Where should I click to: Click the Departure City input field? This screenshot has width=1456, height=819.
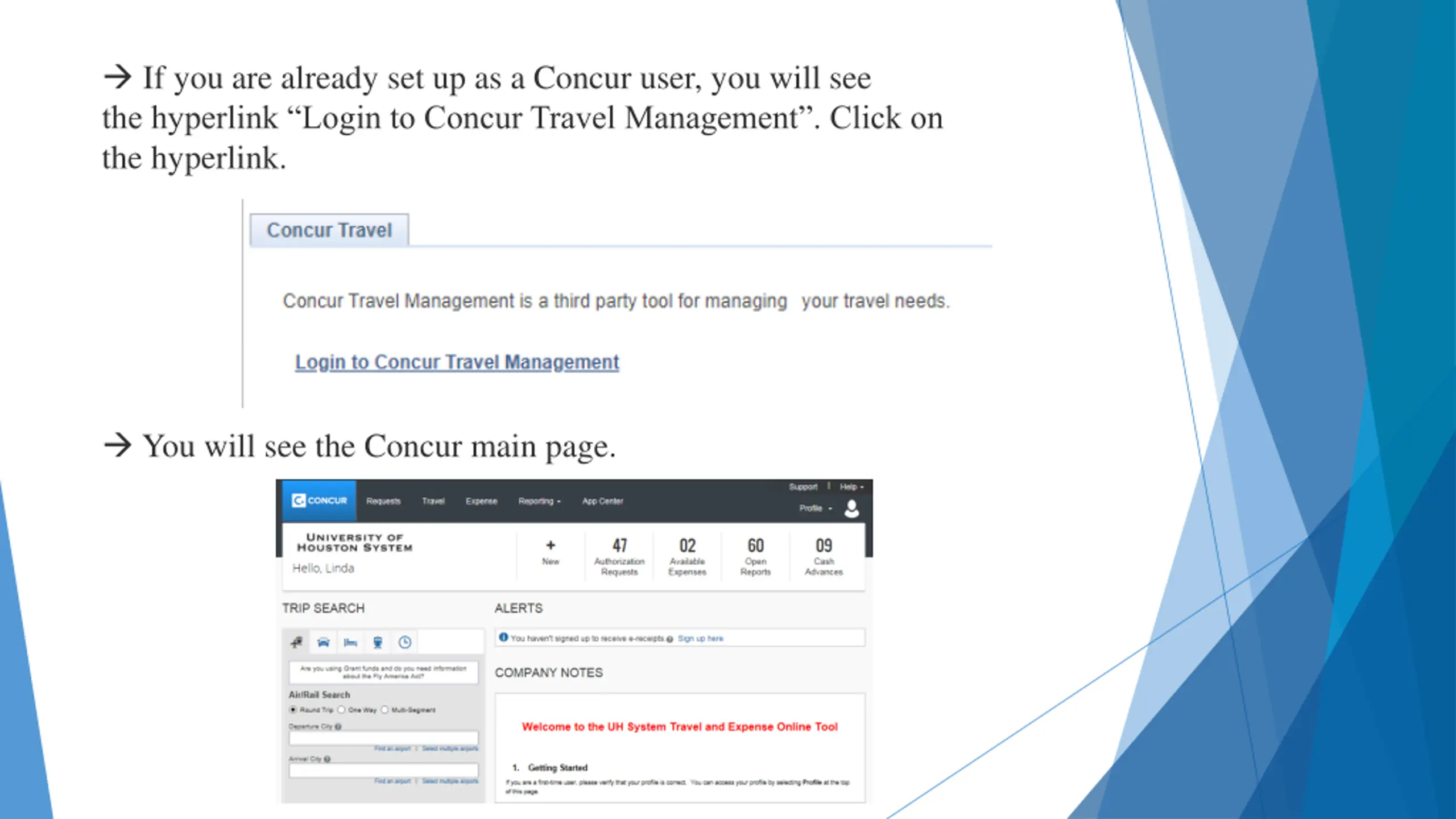[383, 738]
